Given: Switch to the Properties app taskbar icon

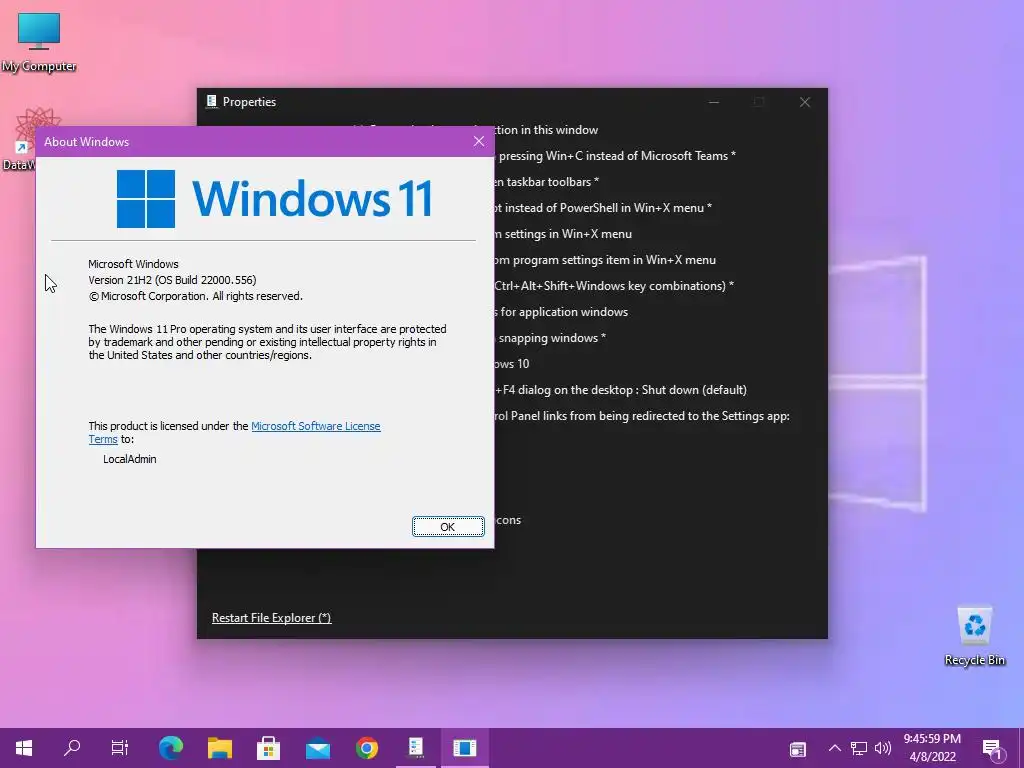Looking at the screenshot, I should (416, 747).
